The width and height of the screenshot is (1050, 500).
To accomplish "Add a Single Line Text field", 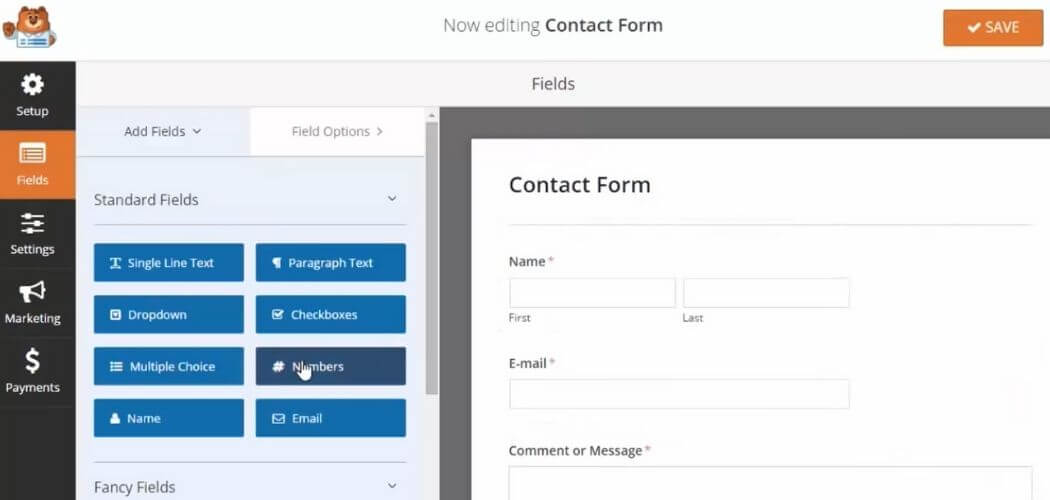I will click(x=169, y=262).
